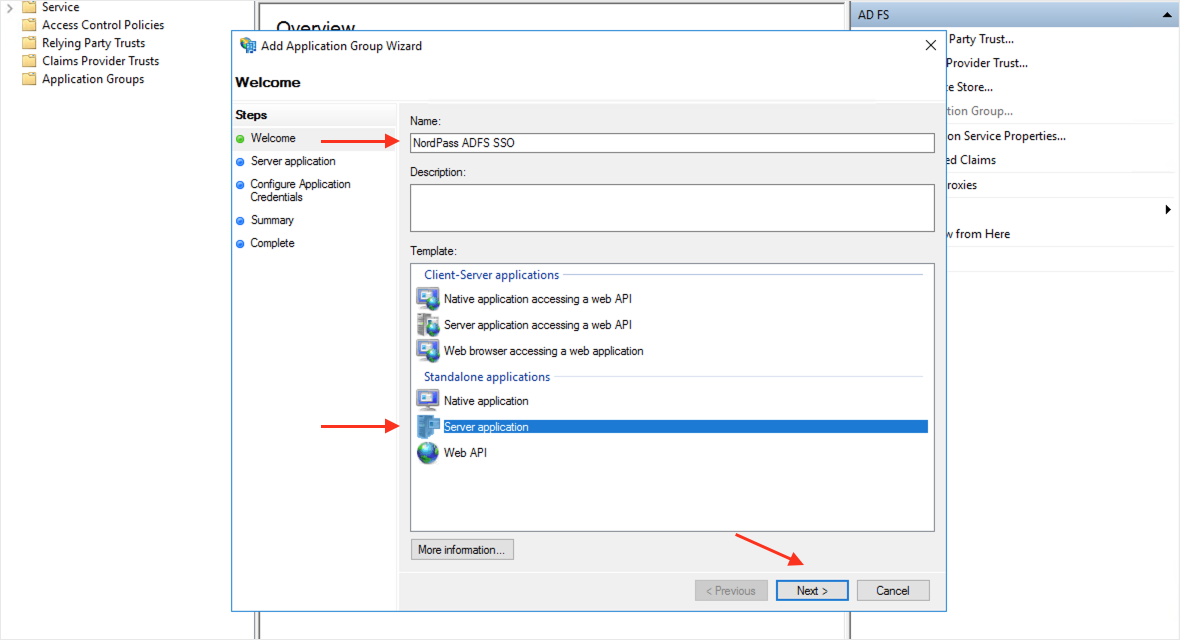
Task: Click the Summary step bullet
Action: (x=240, y=221)
